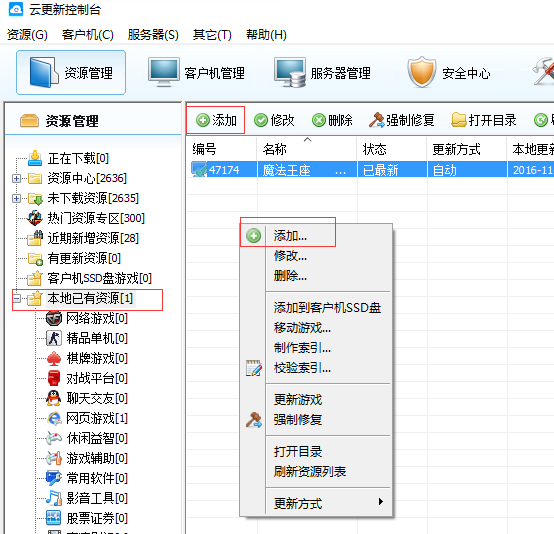The image size is (554, 534).
Task: Click the 强制修复 hammer toolbar button
Action: click(x=402, y=120)
